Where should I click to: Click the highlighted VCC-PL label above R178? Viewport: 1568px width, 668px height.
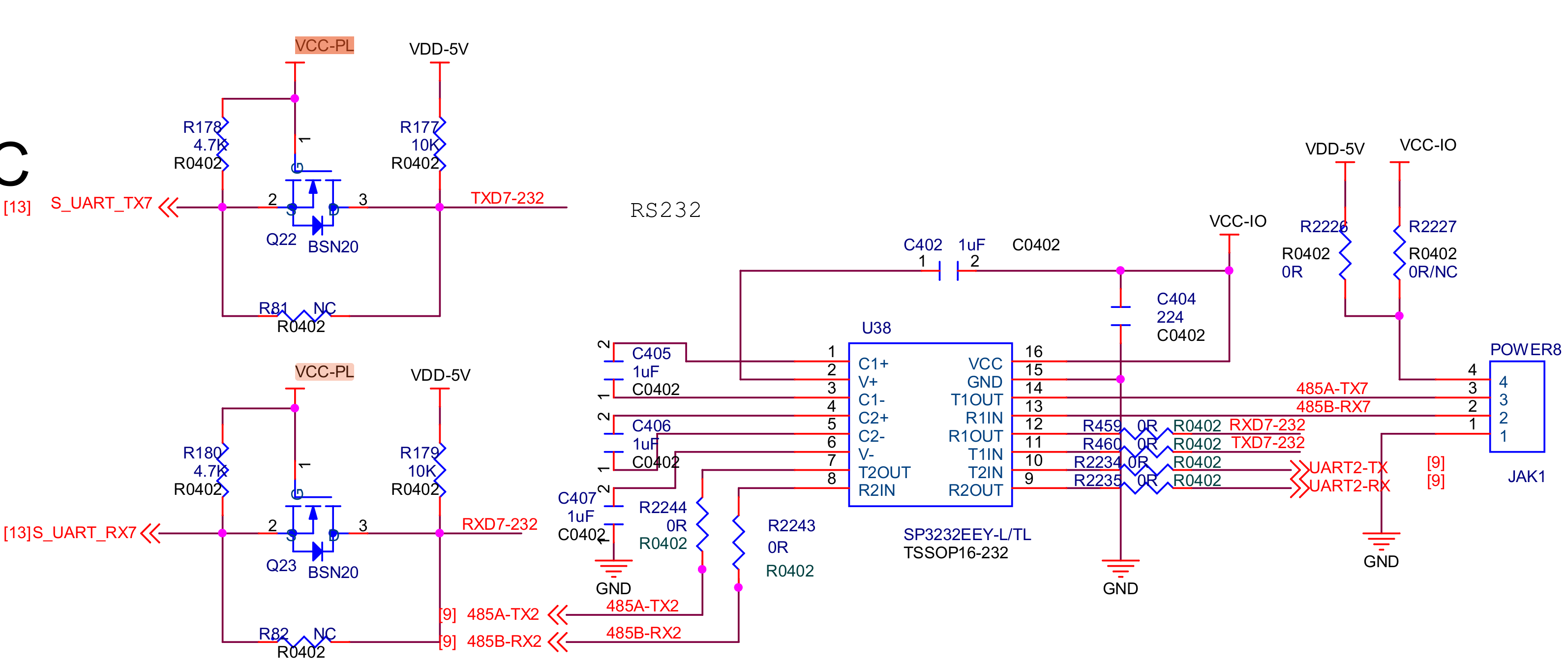pos(325,46)
